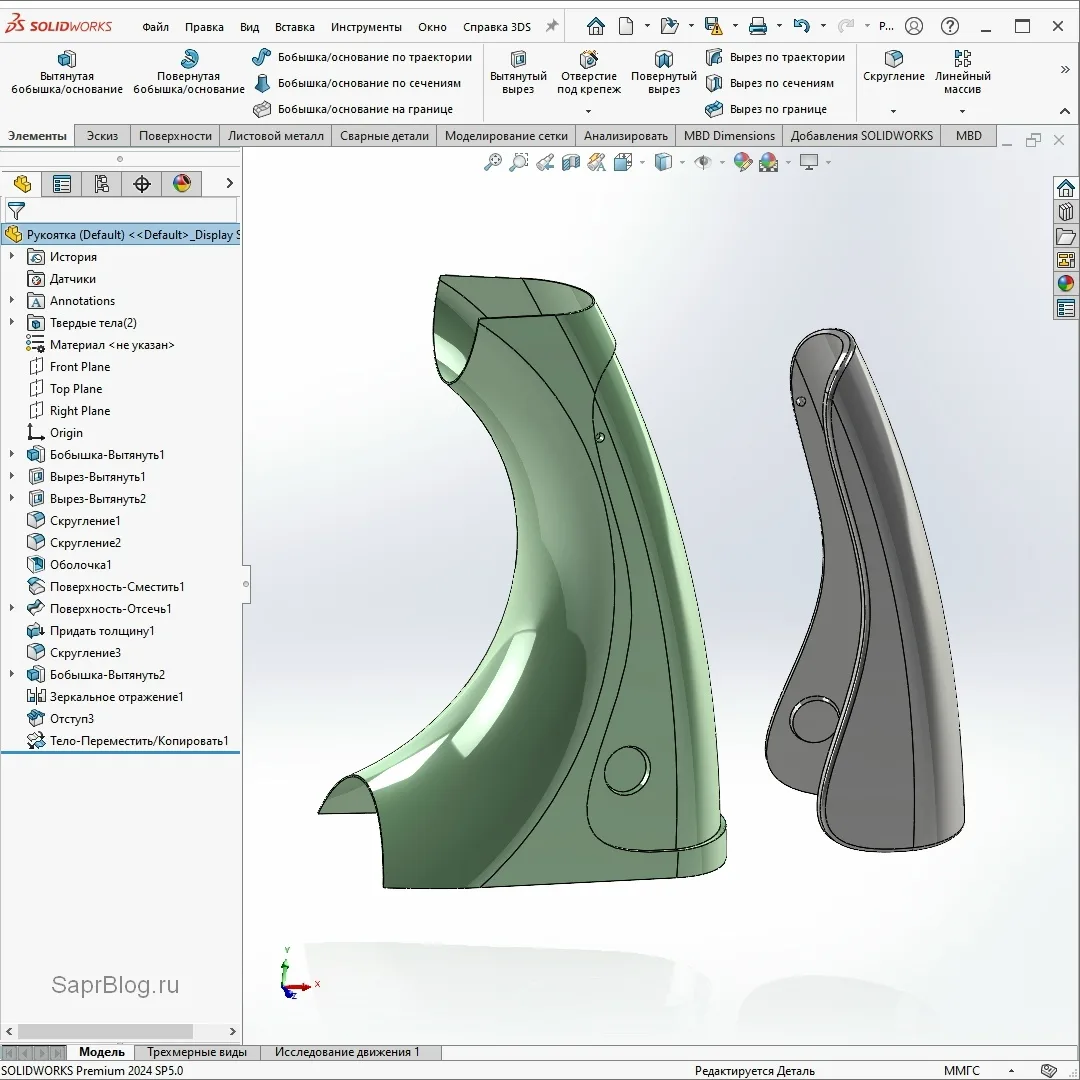Choose Вырез по сечениям

point(769,83)
